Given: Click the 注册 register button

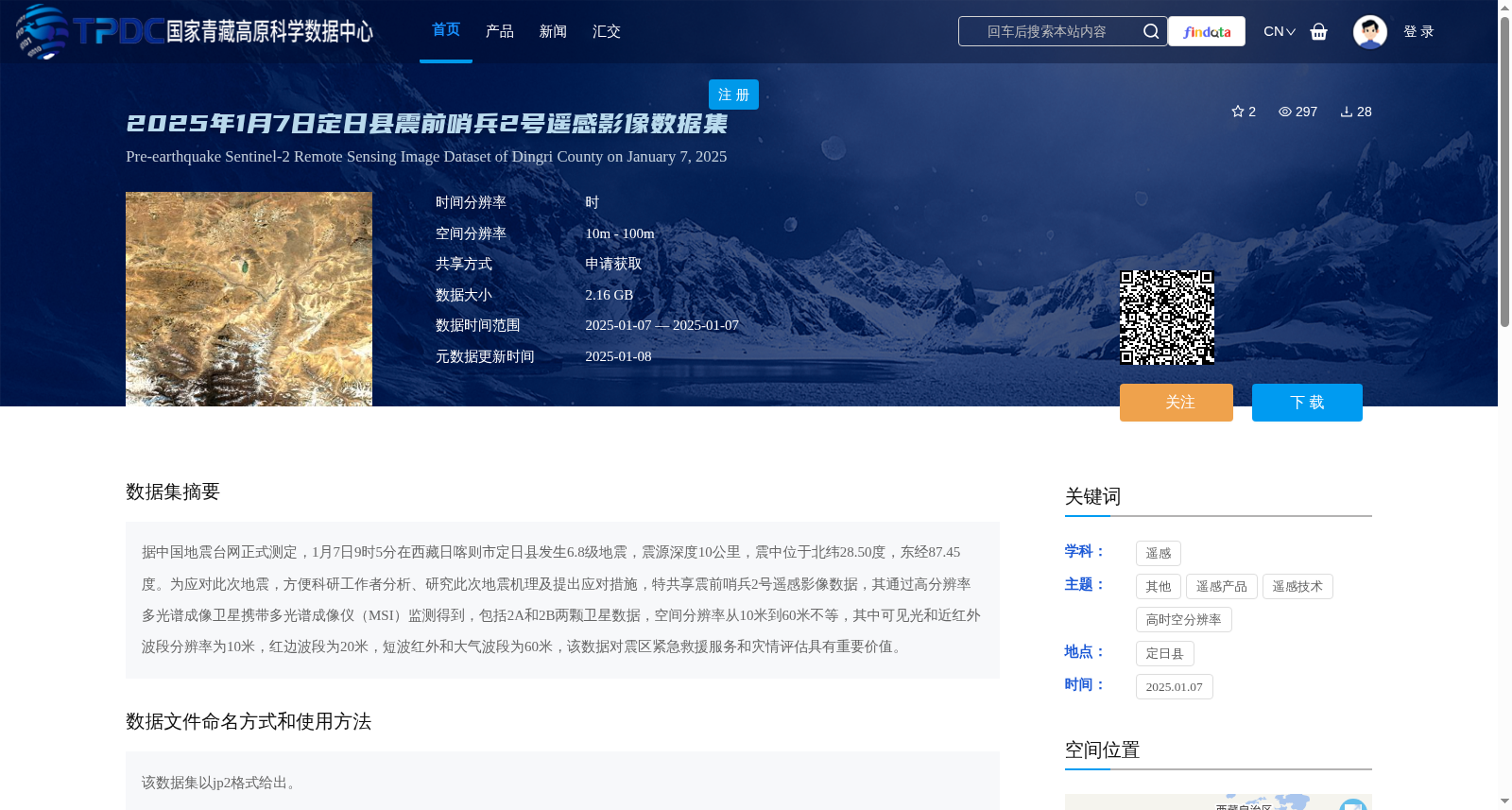Looking at the screenshot, I should [x=733, y=95].
